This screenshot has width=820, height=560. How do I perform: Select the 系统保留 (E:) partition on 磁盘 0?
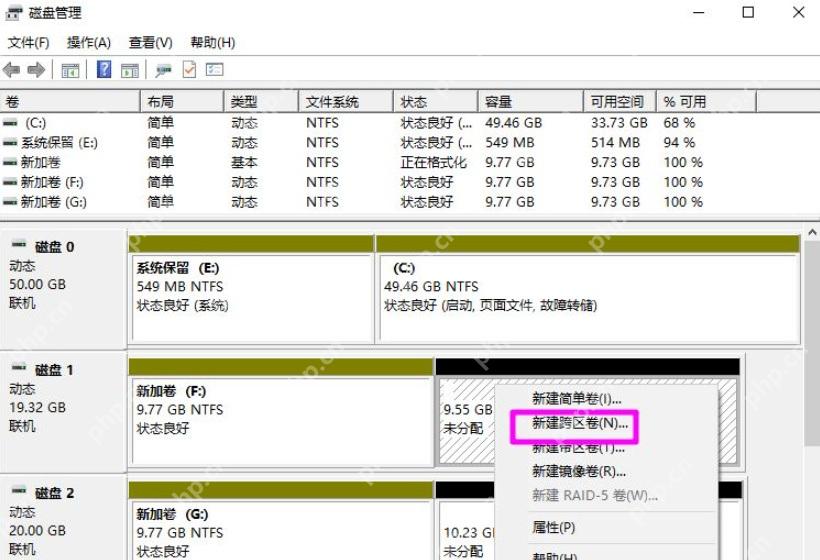pyautogui.click(x=252, y=289)
